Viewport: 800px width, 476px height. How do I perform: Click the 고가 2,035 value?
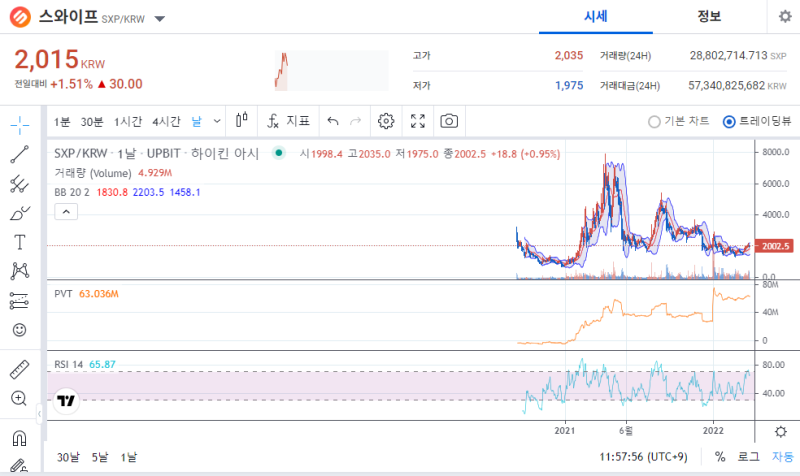point(568,55)
